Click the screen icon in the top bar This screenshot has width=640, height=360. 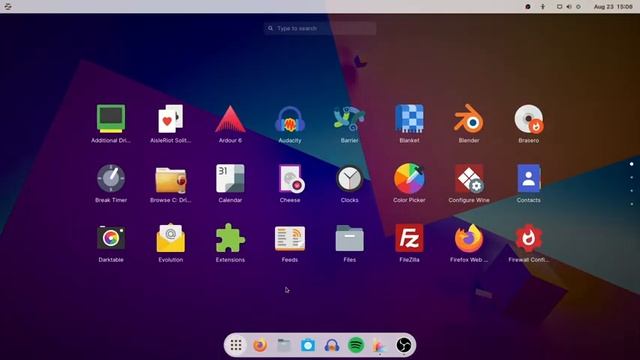coord(560,7)
